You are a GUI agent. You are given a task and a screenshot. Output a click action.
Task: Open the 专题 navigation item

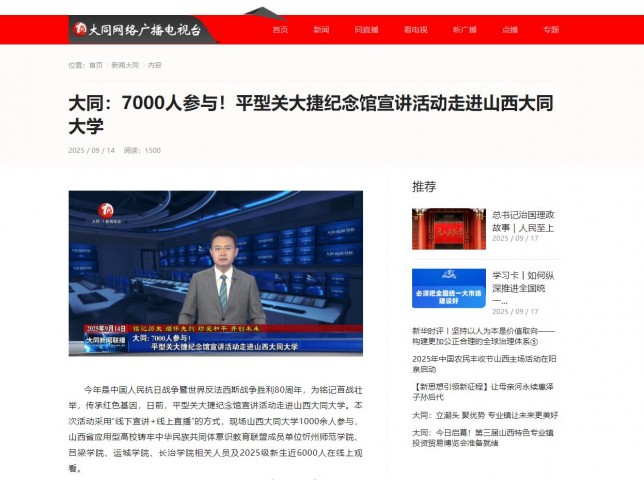click(x=551, y=30)
